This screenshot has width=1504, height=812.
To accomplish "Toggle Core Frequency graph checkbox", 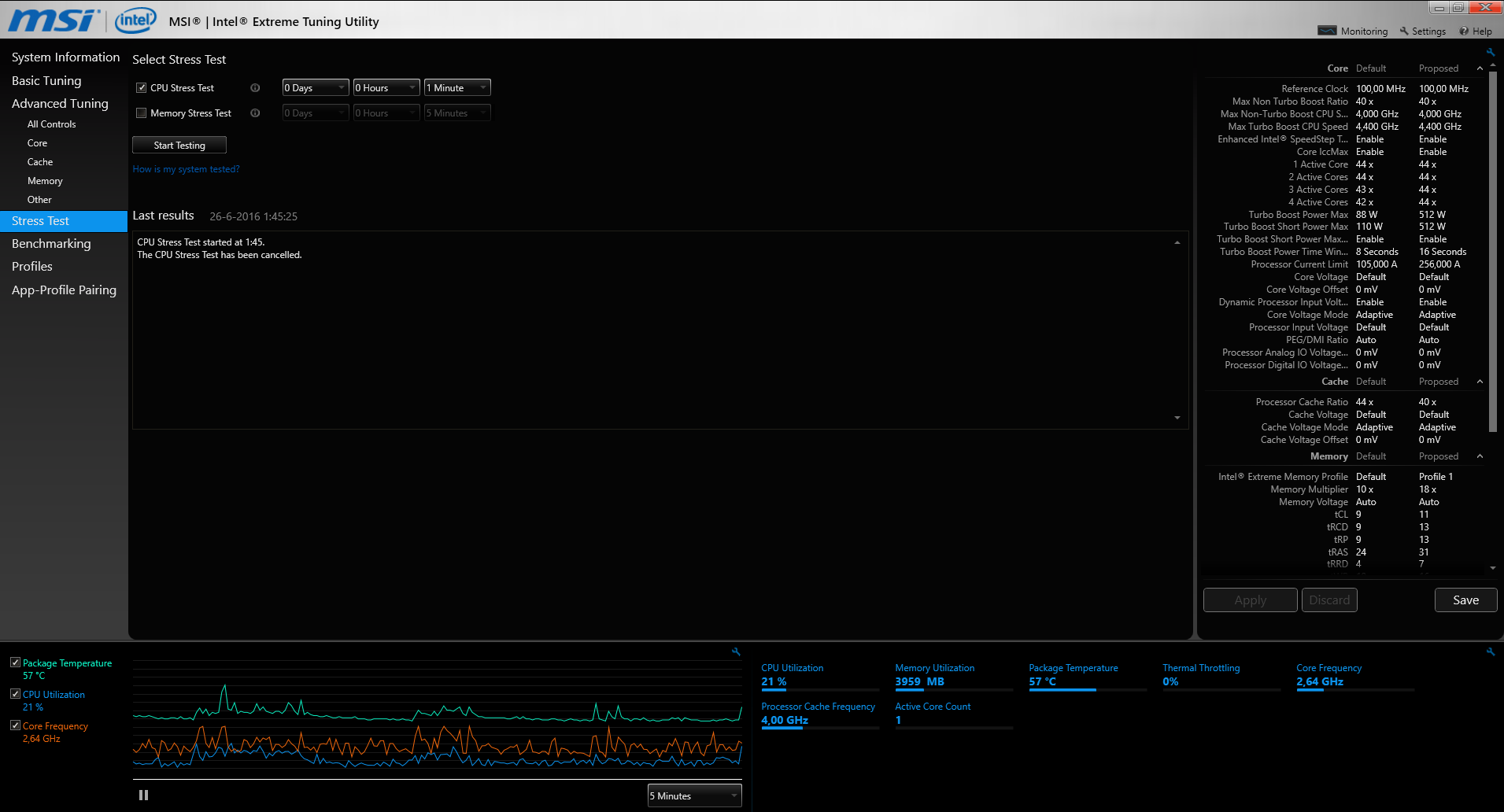I will [x=15, y=725].
